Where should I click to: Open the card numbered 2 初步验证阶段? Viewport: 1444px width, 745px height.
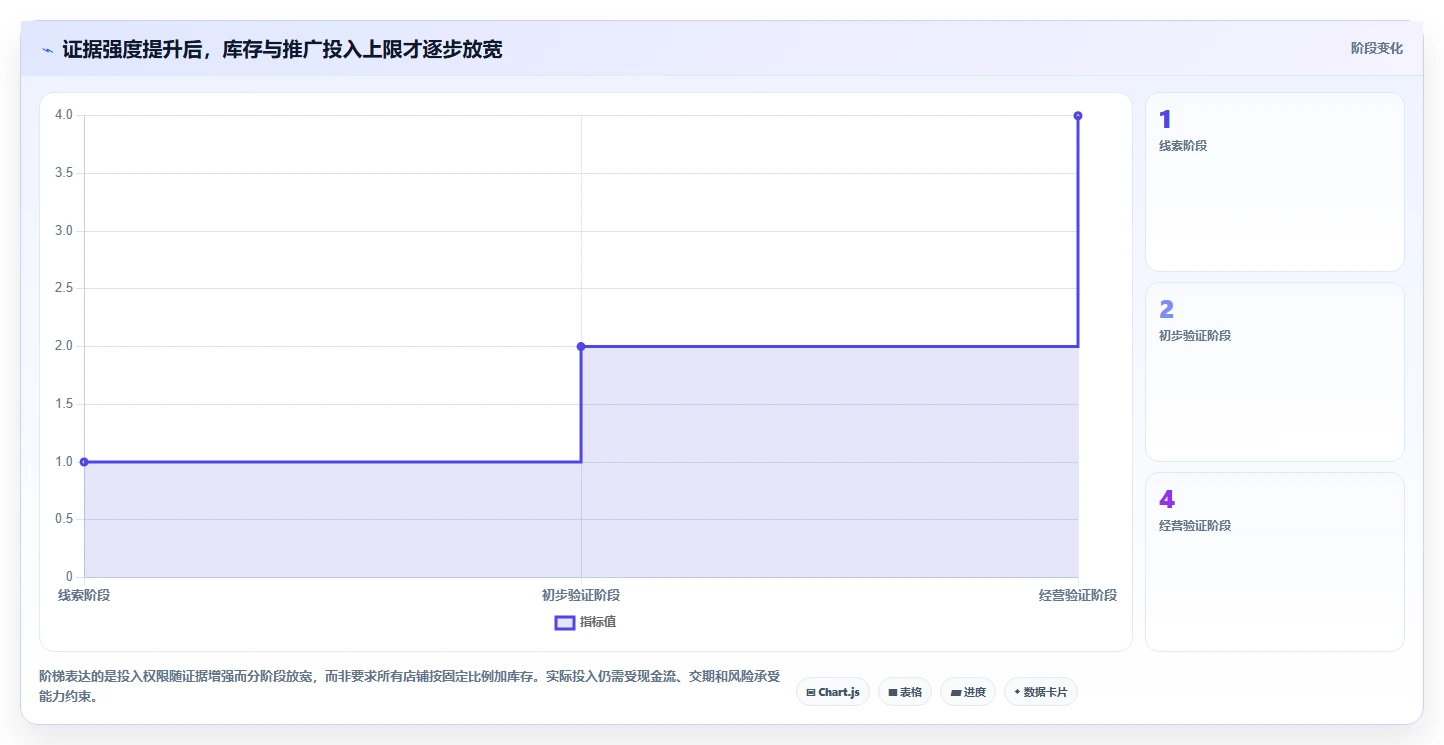pyautogui.click(x=1275, y=372)
